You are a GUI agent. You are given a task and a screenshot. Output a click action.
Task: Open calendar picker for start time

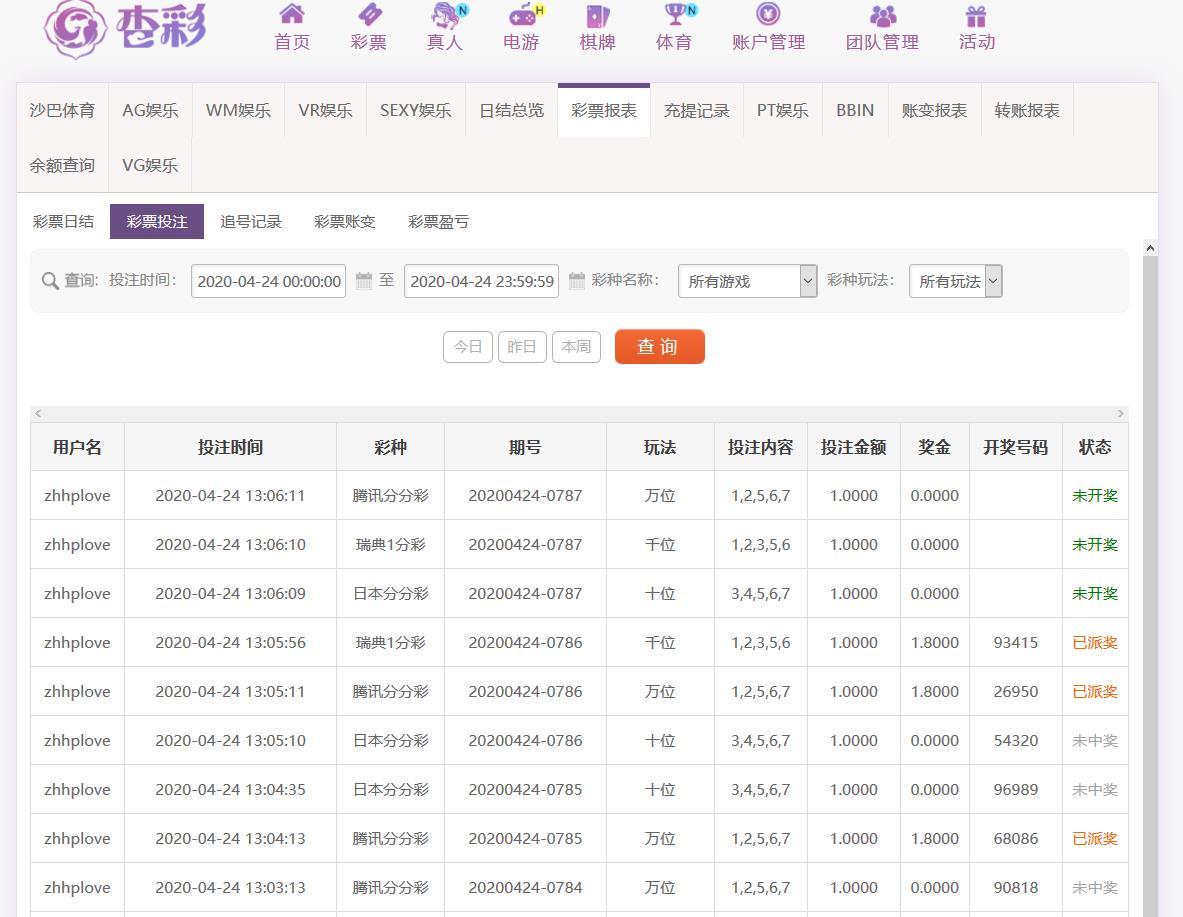coord(364,281)
